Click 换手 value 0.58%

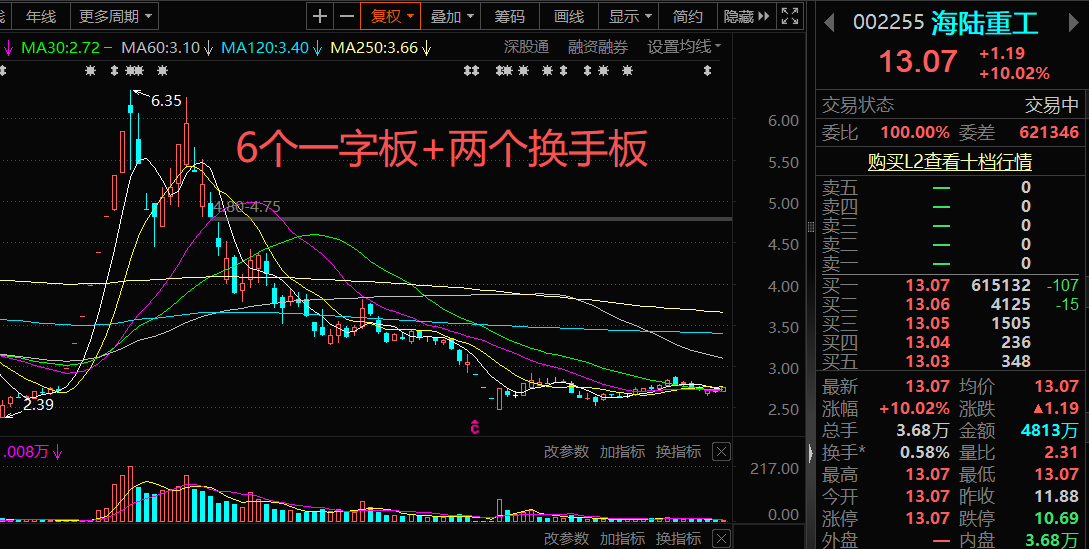[x=924, y=452]
